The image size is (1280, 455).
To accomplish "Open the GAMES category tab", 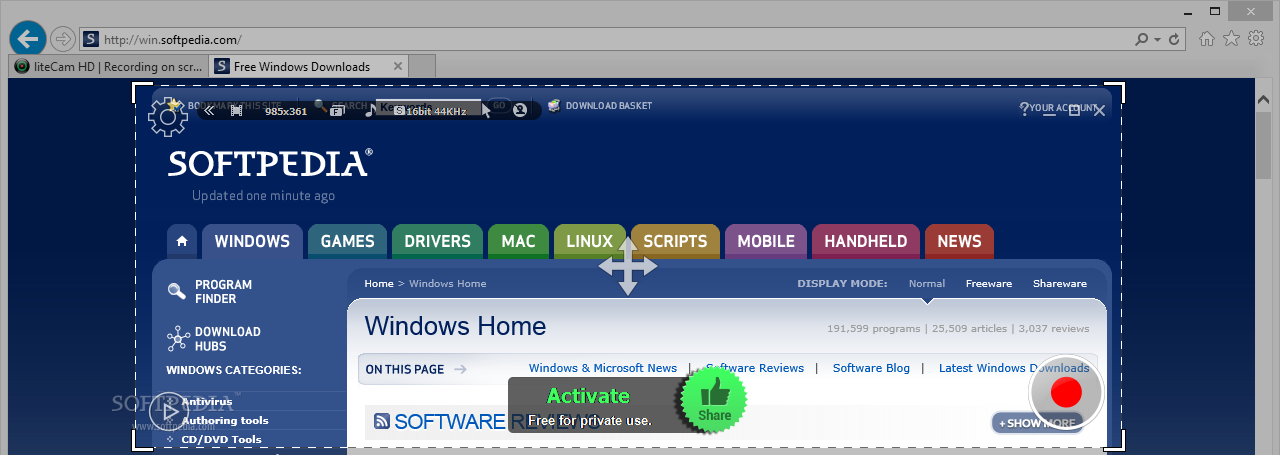I will tap(347, 241).
